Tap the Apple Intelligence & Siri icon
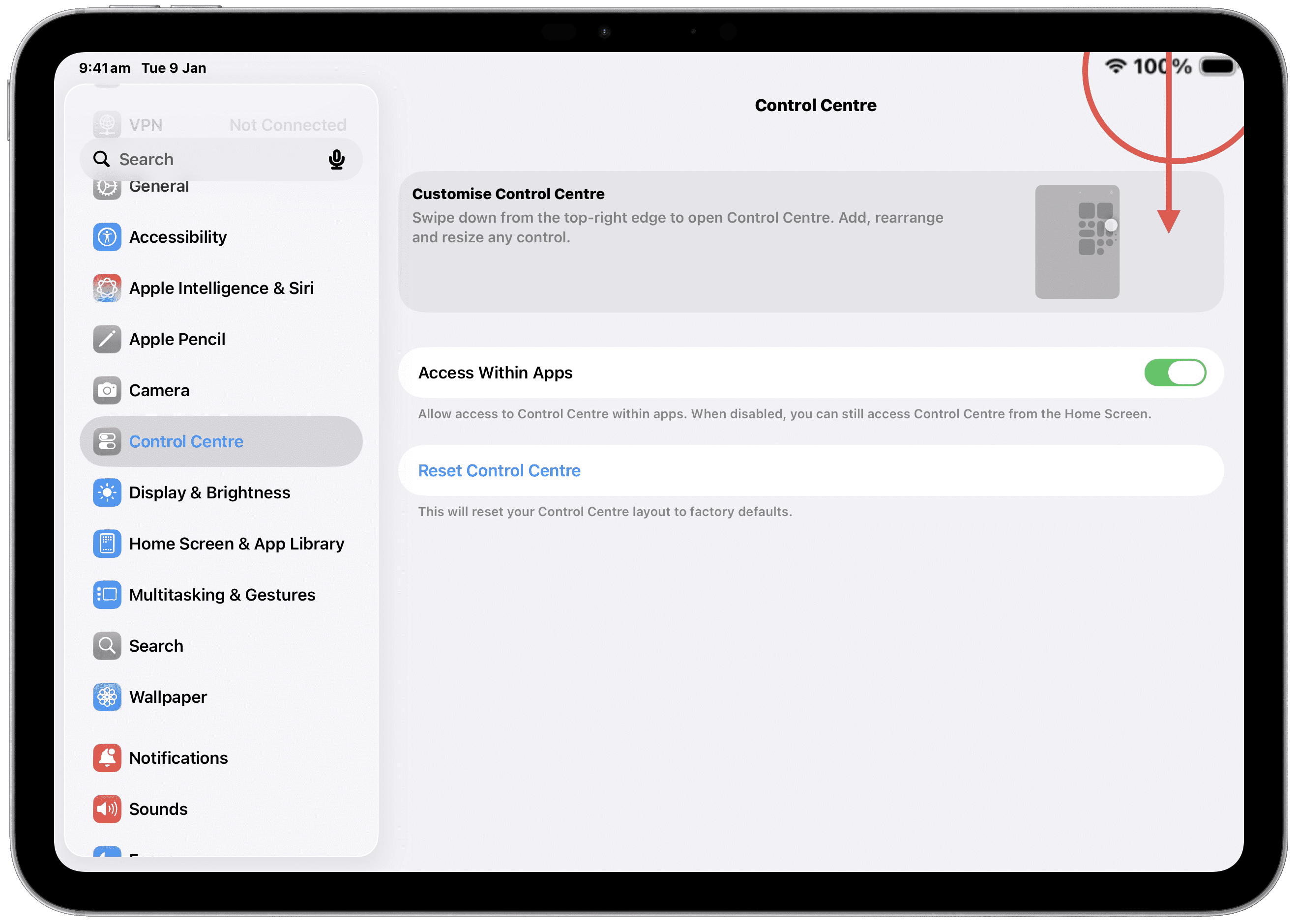Screen dimensions: 1298x924 [107, 288]
